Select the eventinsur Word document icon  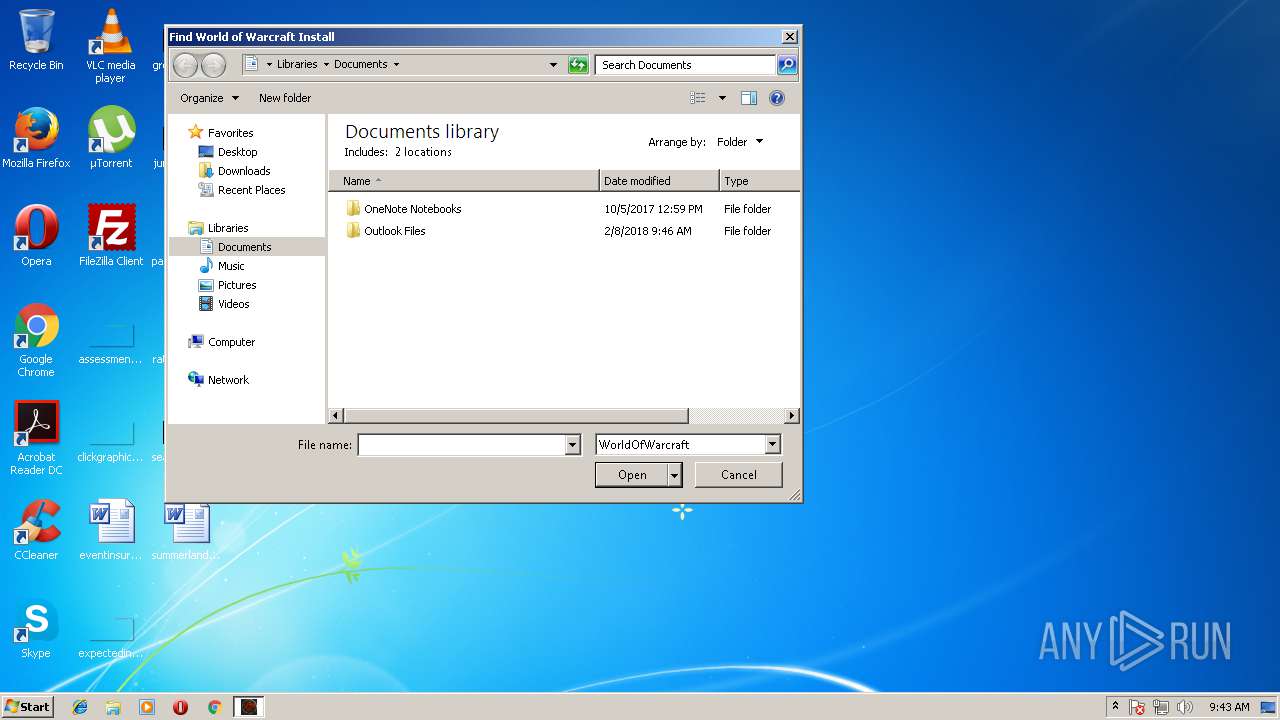point(111,530)
